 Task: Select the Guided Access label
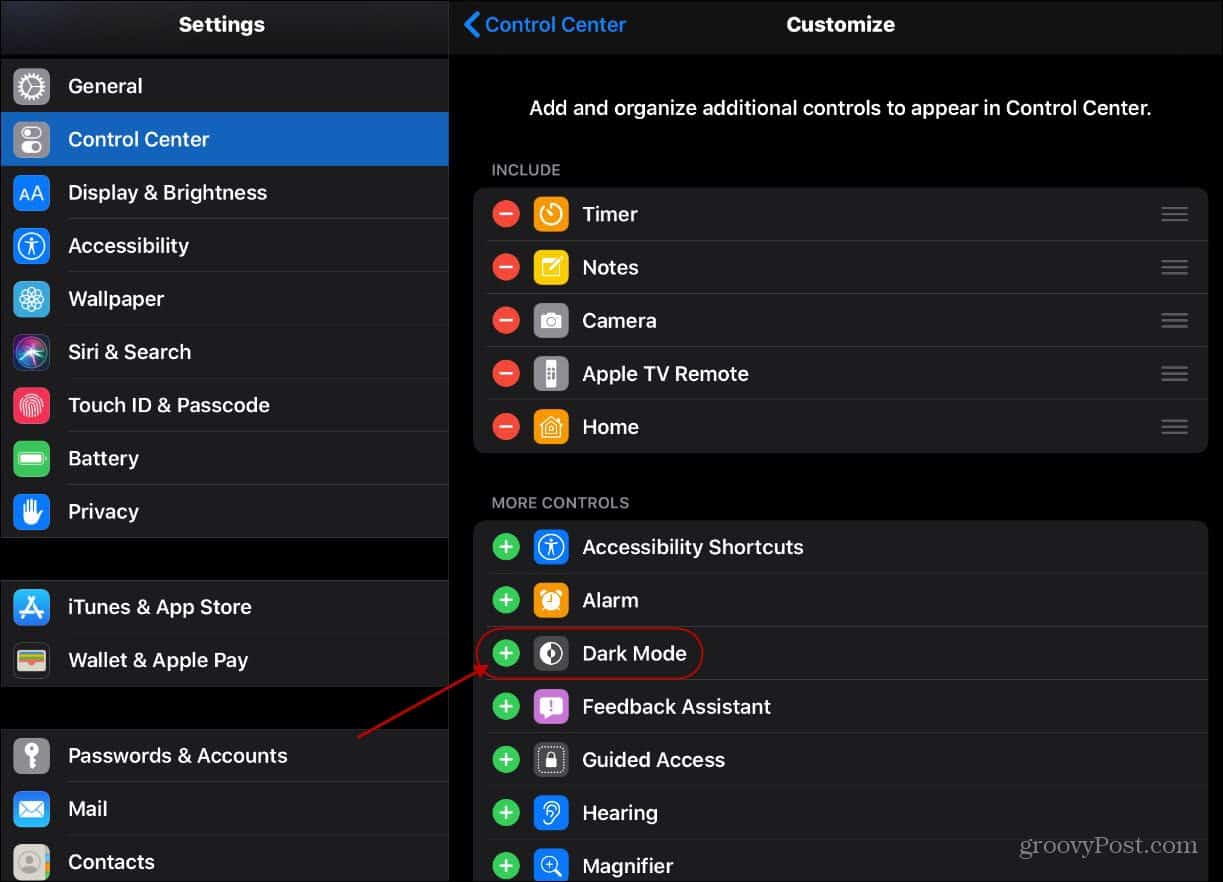(653, 760)
